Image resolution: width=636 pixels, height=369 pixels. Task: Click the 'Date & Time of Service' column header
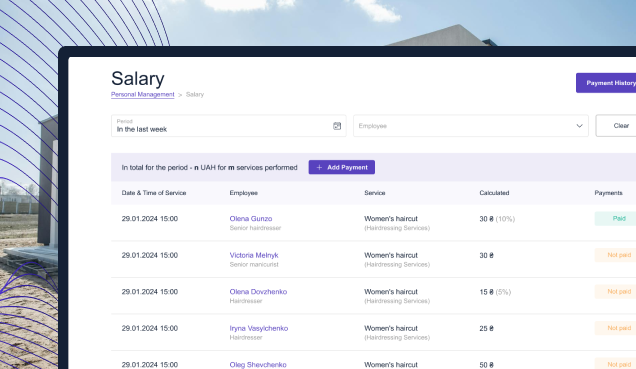pos(154,193)
